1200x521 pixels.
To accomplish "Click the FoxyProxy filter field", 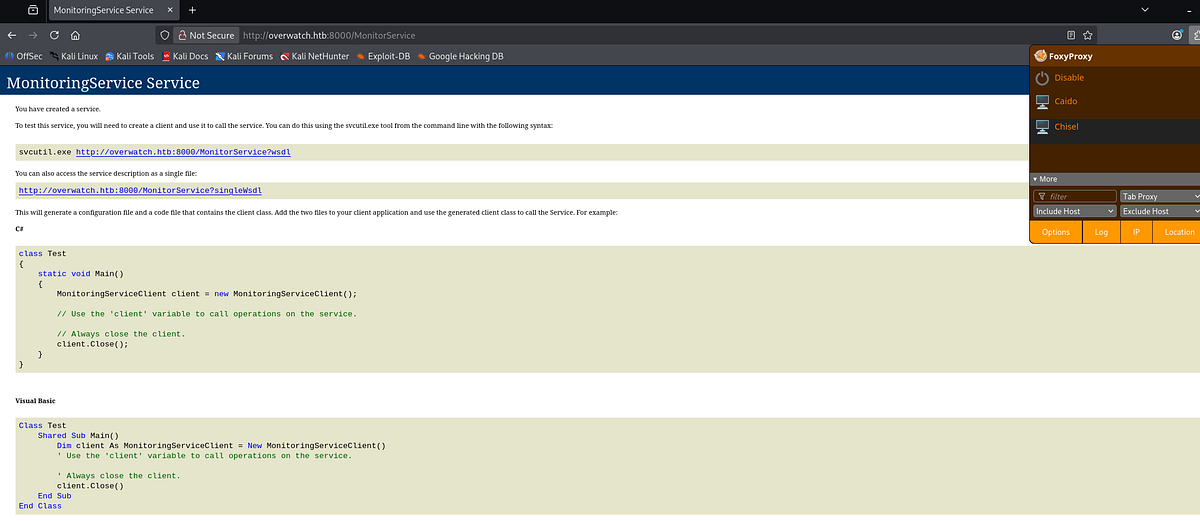I will (x=1075, y=197).
